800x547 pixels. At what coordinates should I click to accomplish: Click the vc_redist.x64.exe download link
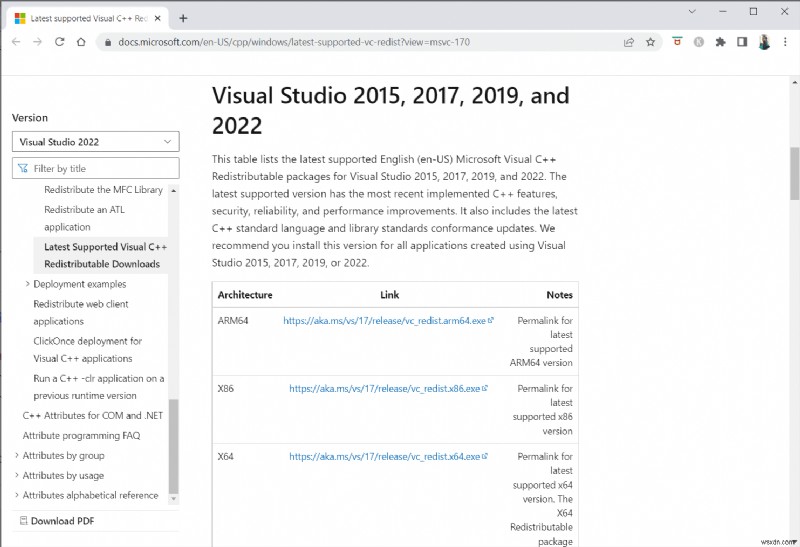pyautogui.click(x=385, y=456)
